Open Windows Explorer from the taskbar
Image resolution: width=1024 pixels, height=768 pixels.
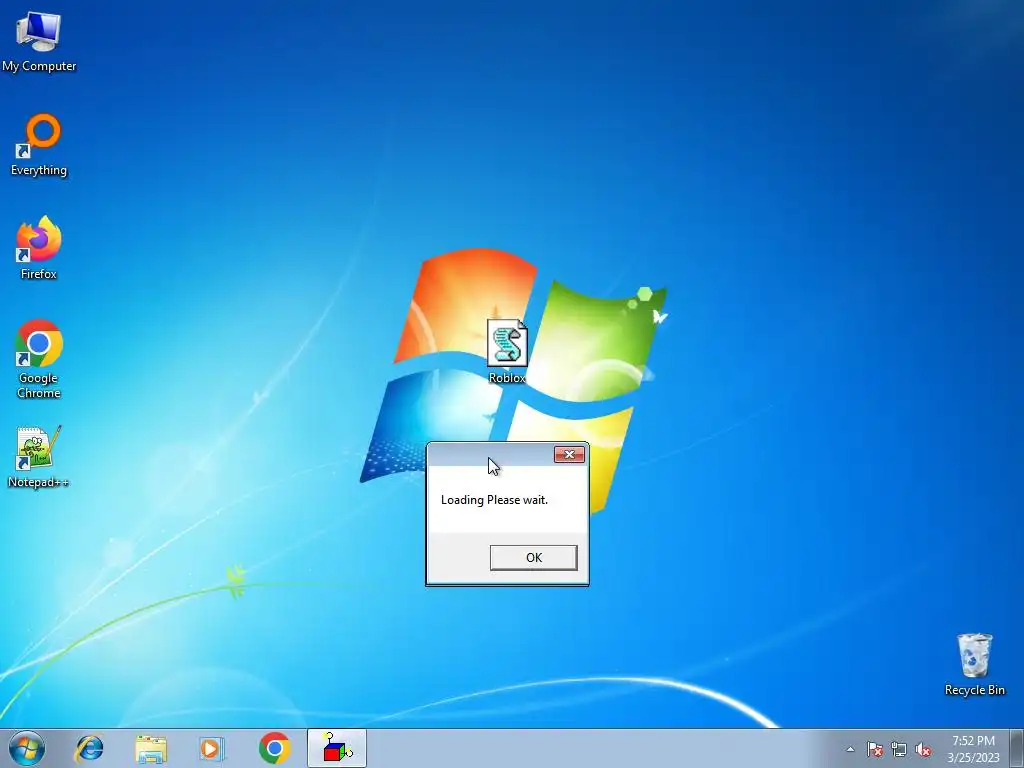coord(151,748)
